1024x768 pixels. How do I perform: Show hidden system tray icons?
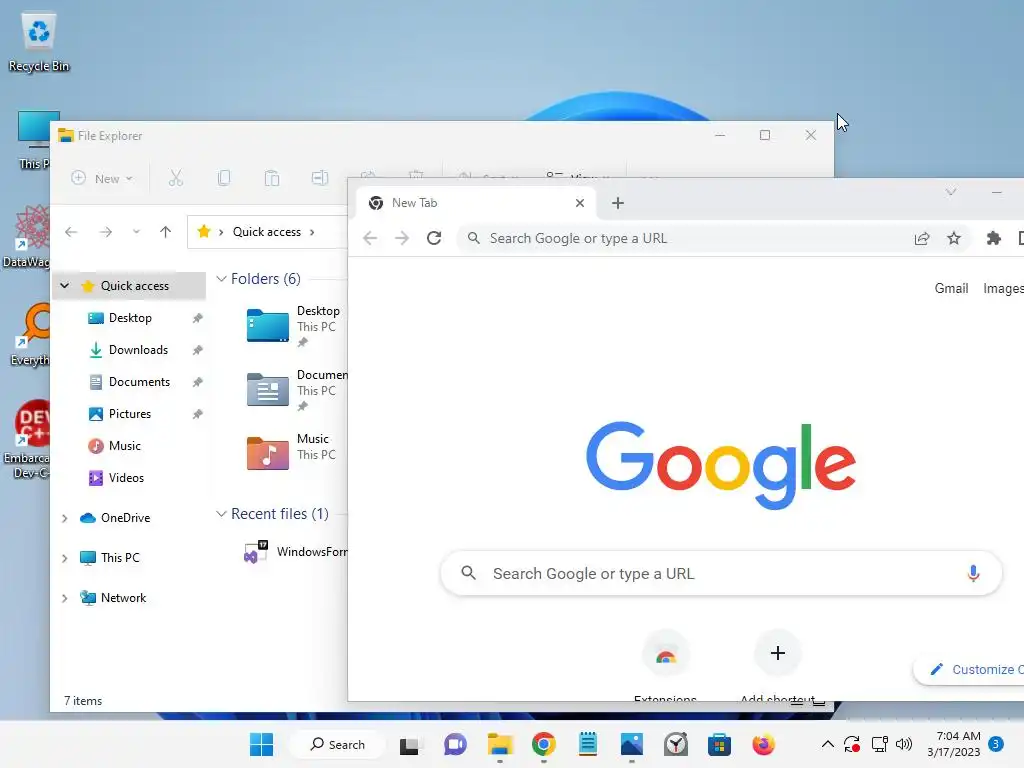[x=827, y=744]
